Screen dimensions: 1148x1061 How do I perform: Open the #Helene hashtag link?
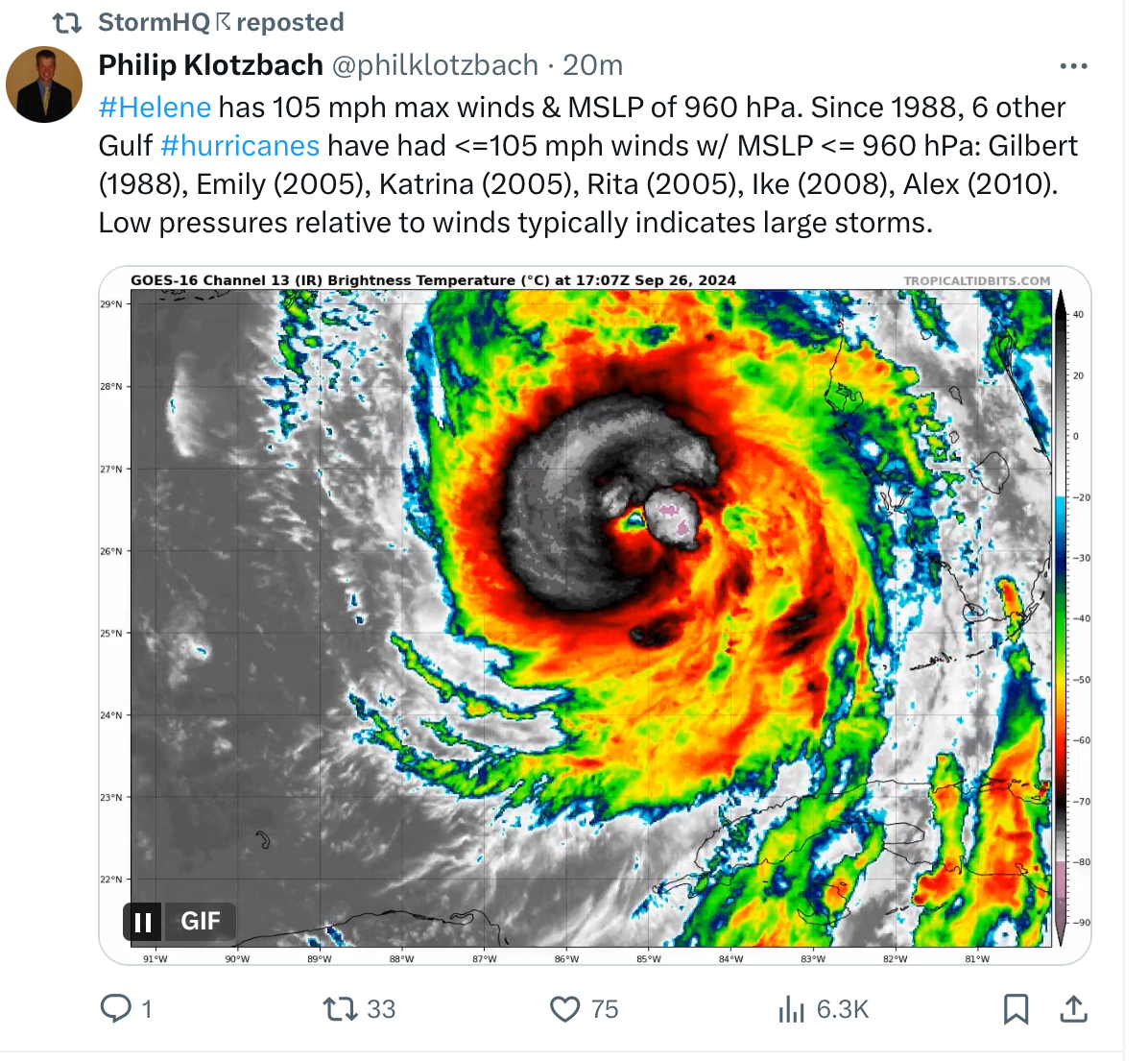[x=155, y=107]
